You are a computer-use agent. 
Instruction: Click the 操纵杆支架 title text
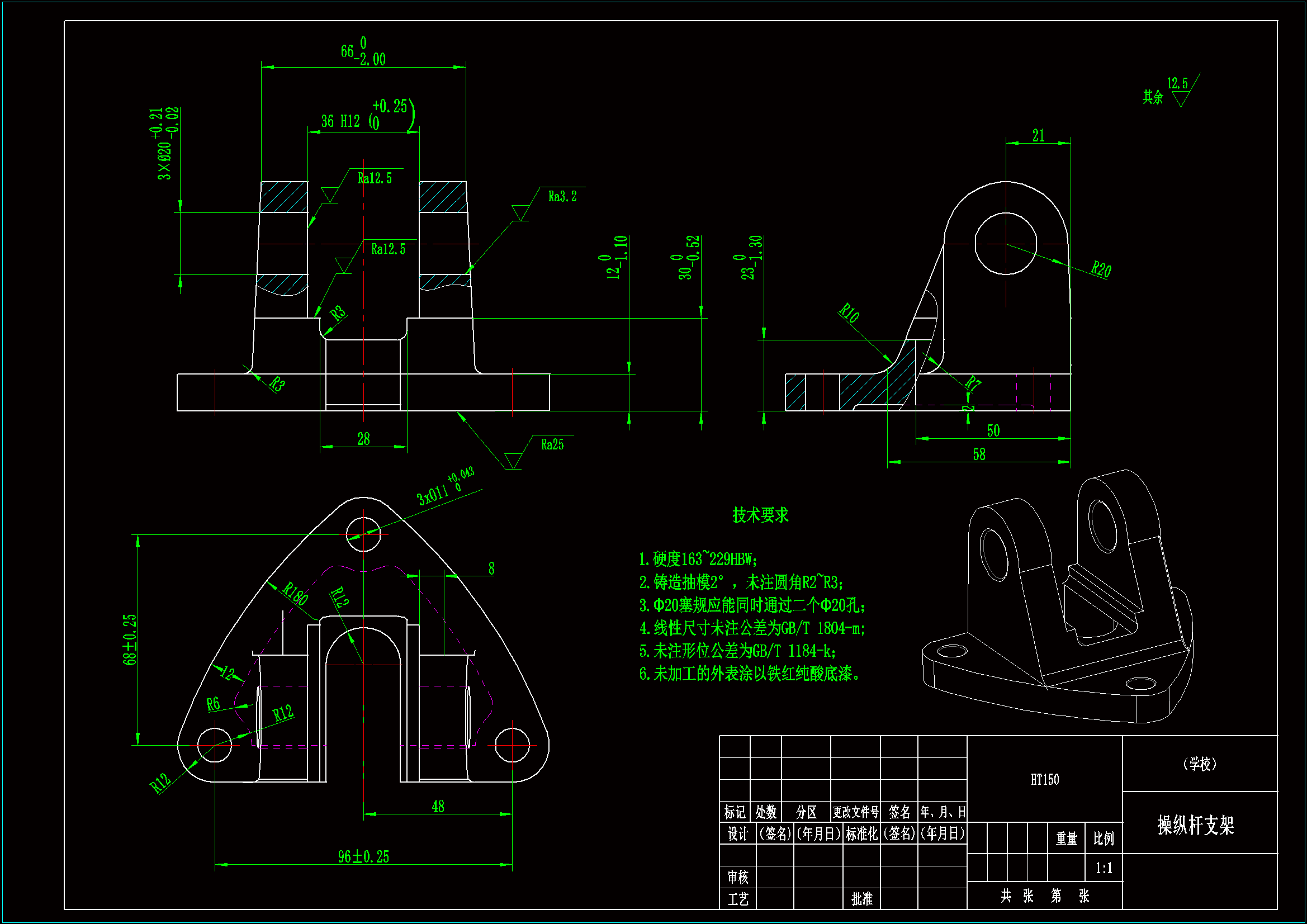(x=1195, y=825)
